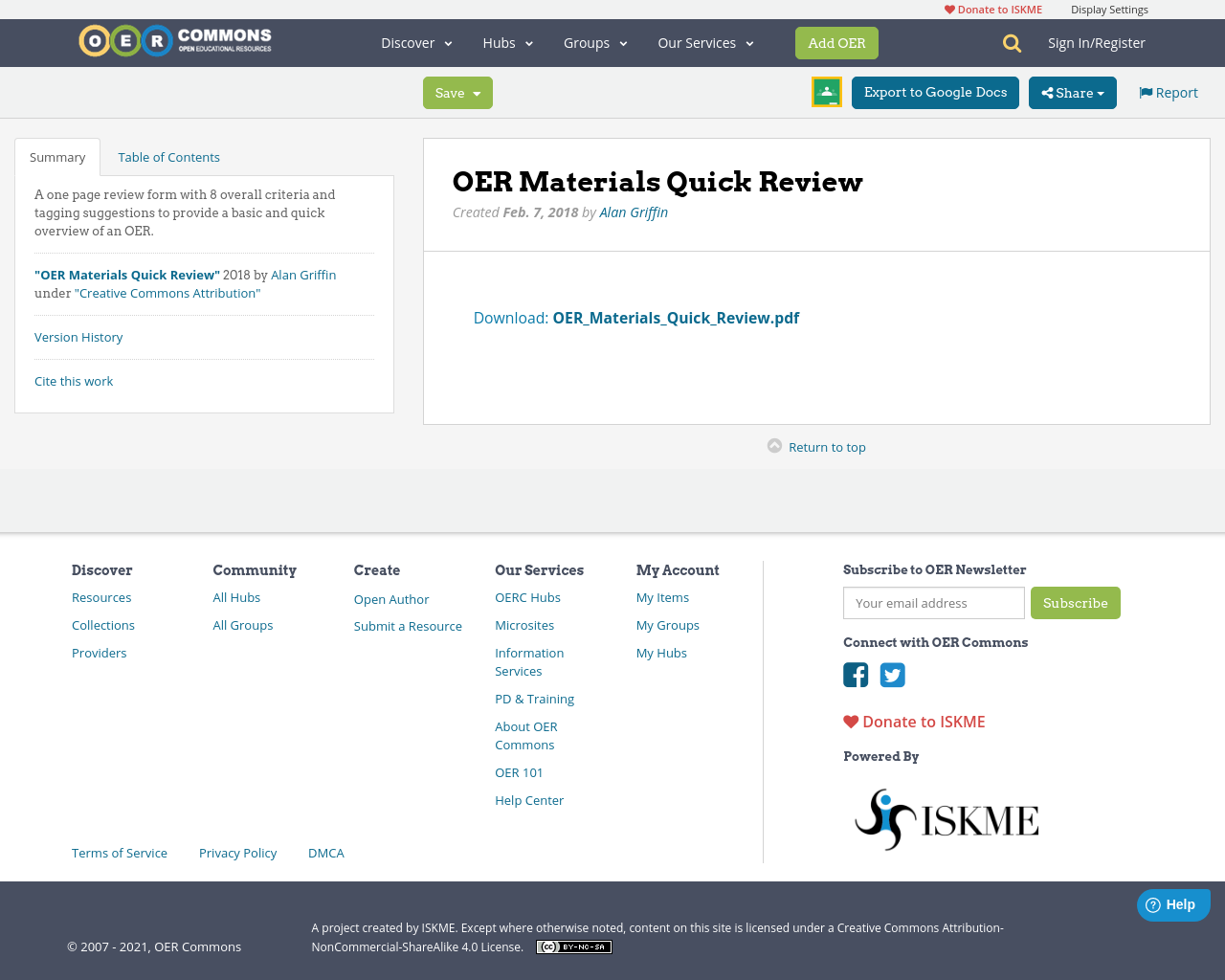
Task: Open the Groups menu
Action: point(594,43)
